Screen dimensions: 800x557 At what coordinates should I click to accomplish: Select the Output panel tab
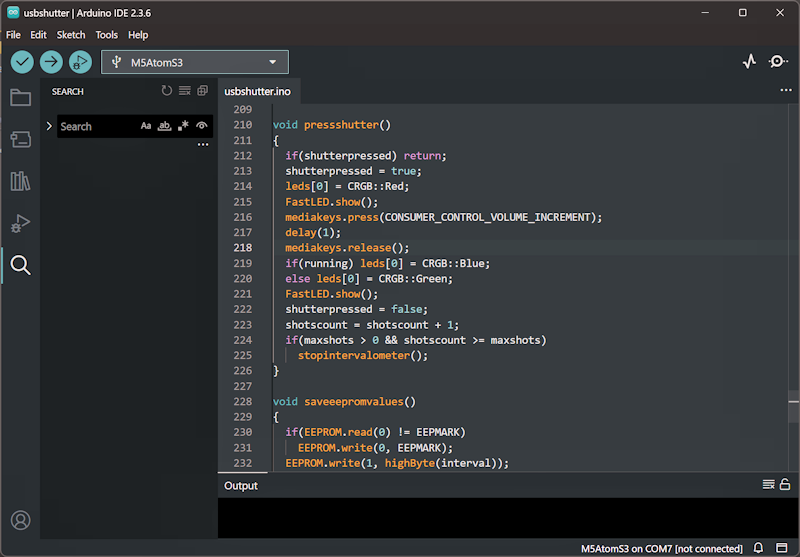click(241, 486)
